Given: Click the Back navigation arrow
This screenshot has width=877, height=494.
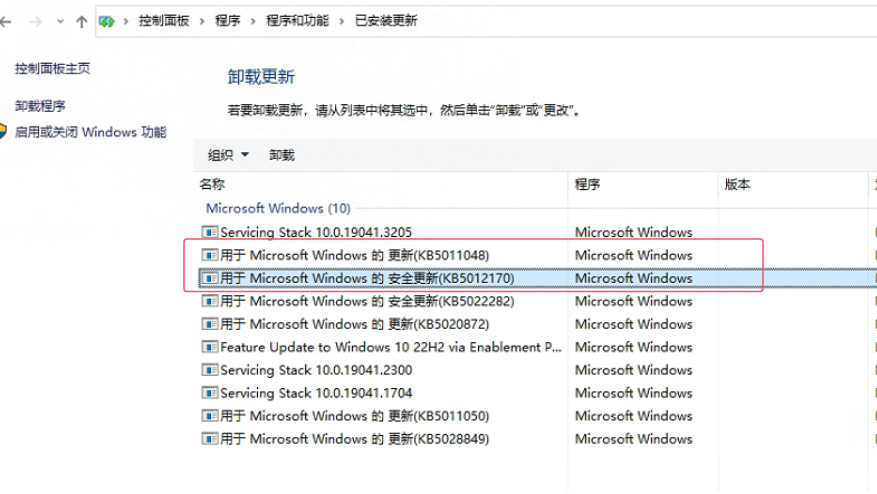Looking at the screenshot, I should pyautogui.click(x=6, y=22).
